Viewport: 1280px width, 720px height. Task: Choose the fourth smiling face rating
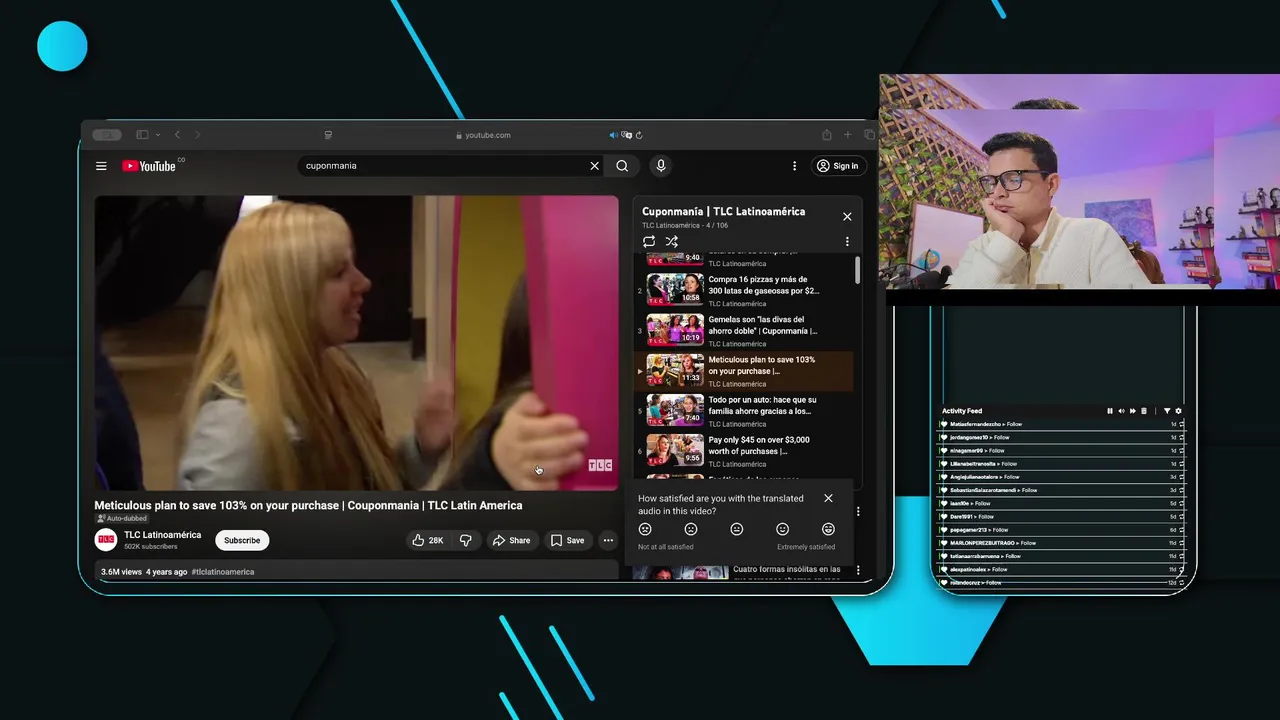[x=783, y=529]
